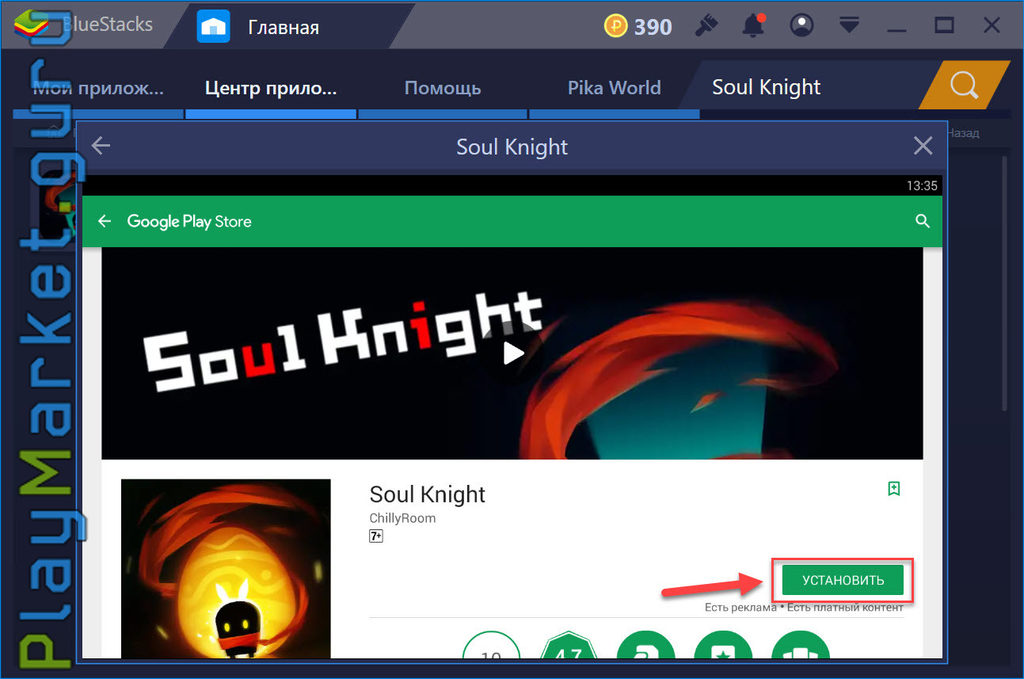
Task: Click the Google Play Store search icon
Action: click(922, 221)
